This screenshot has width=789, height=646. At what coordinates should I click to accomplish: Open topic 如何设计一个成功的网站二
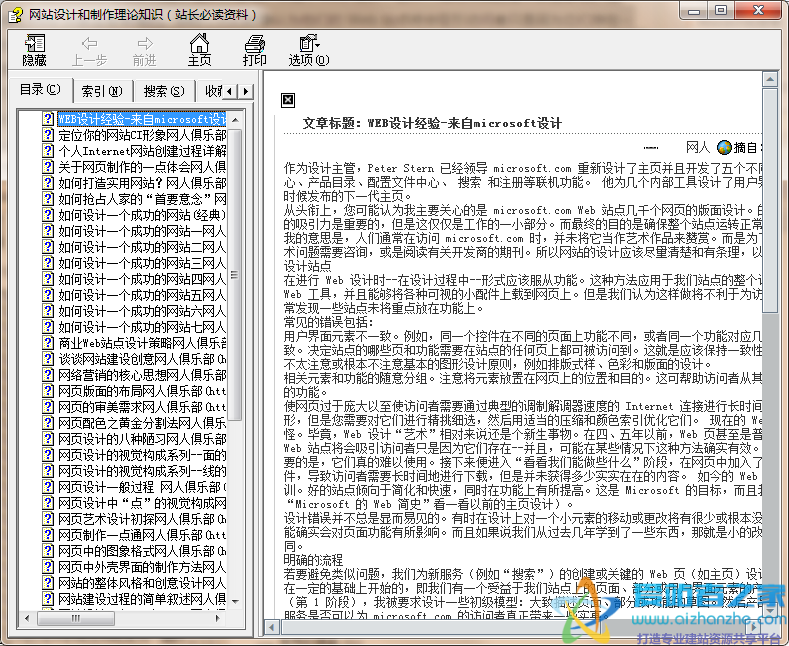(142, 247)
